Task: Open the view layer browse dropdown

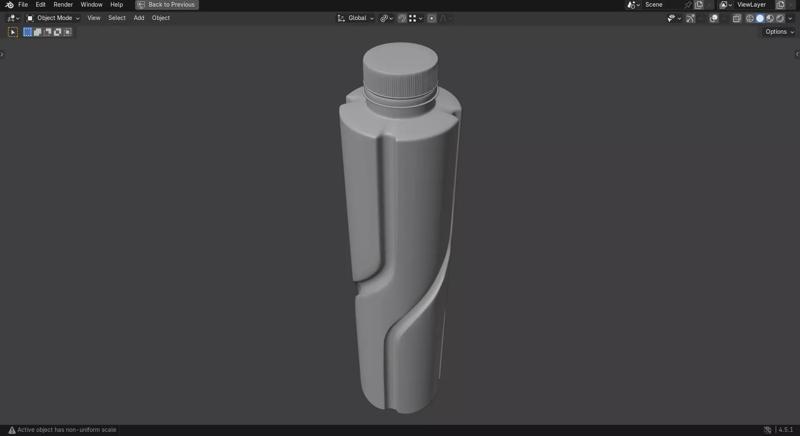Action: click(x=726, y=5)
